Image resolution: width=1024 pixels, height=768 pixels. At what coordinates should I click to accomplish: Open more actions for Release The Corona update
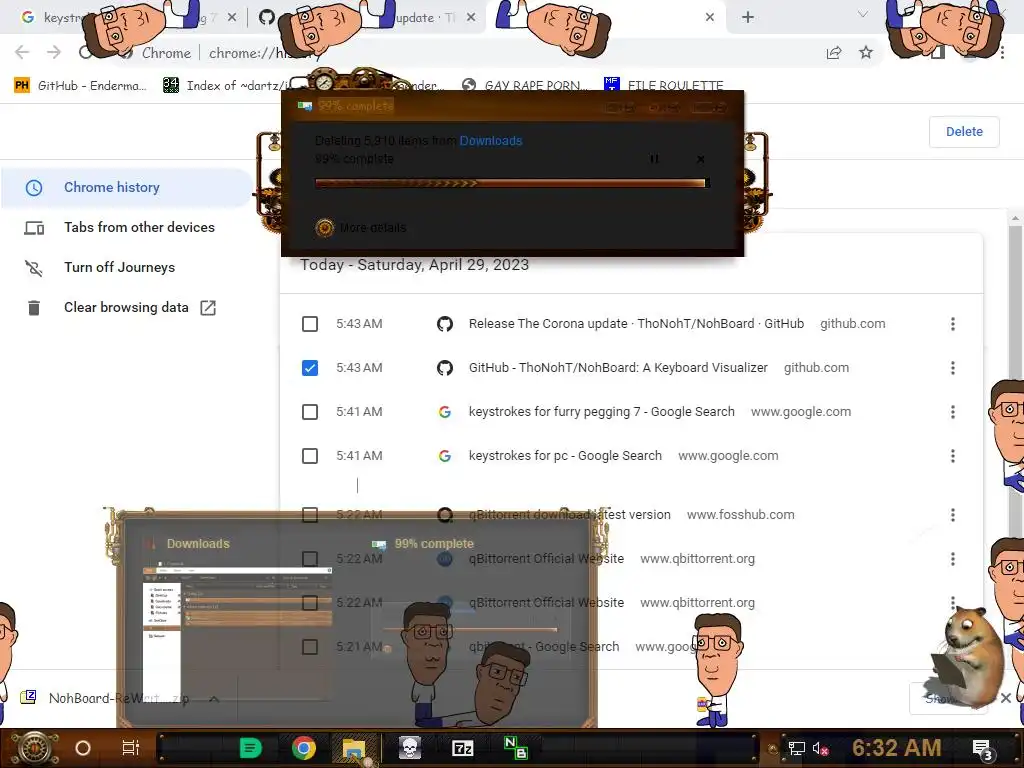pyautogui.click(x=953, y=324)
